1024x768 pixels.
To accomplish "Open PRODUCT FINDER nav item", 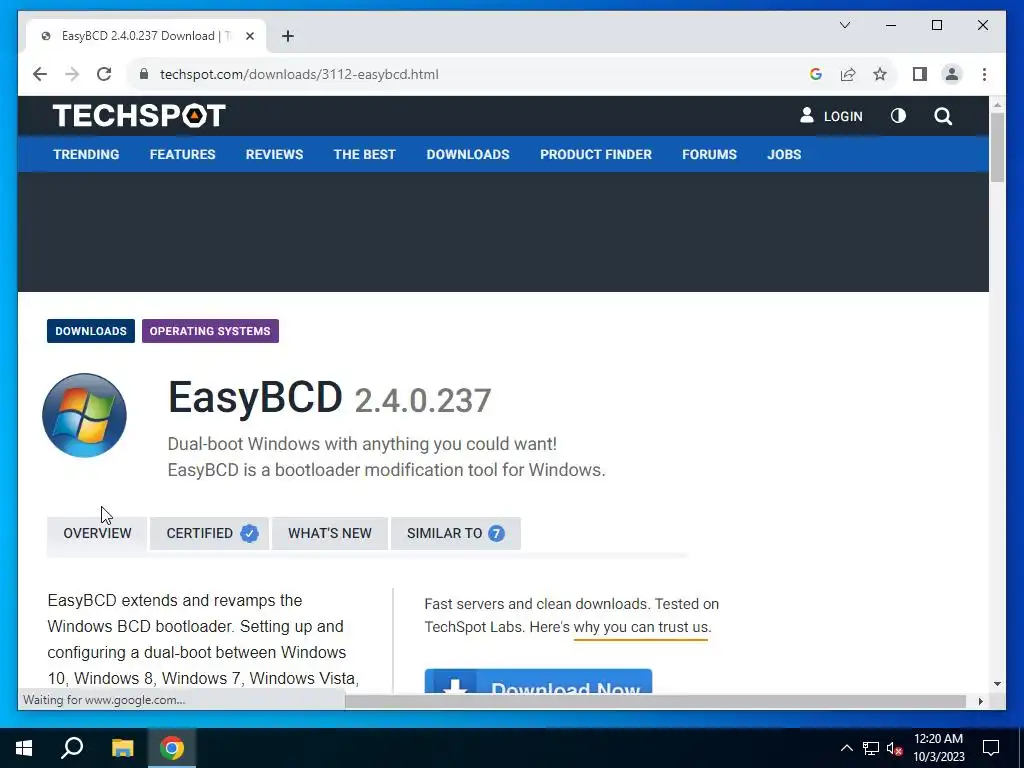I will click(x=596, y=155).
